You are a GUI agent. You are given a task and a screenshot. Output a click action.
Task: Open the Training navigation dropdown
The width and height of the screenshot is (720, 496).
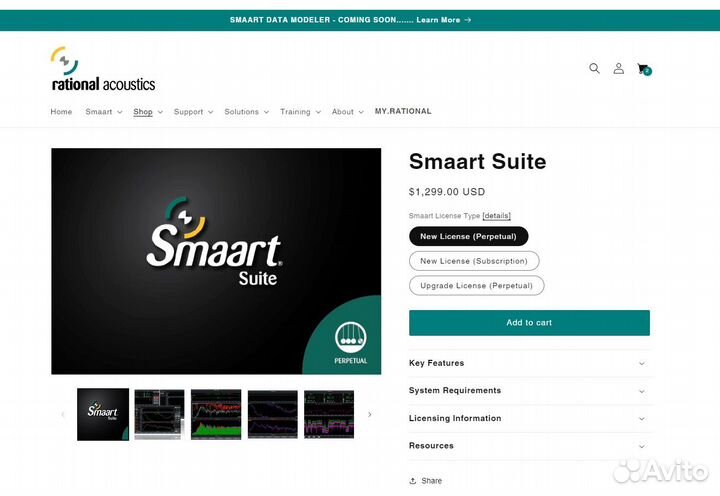pos(300,112)
